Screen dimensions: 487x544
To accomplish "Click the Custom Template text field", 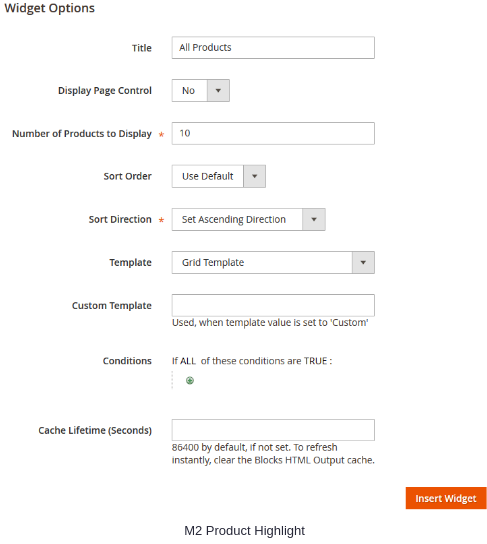I will (x=273, y=305).
